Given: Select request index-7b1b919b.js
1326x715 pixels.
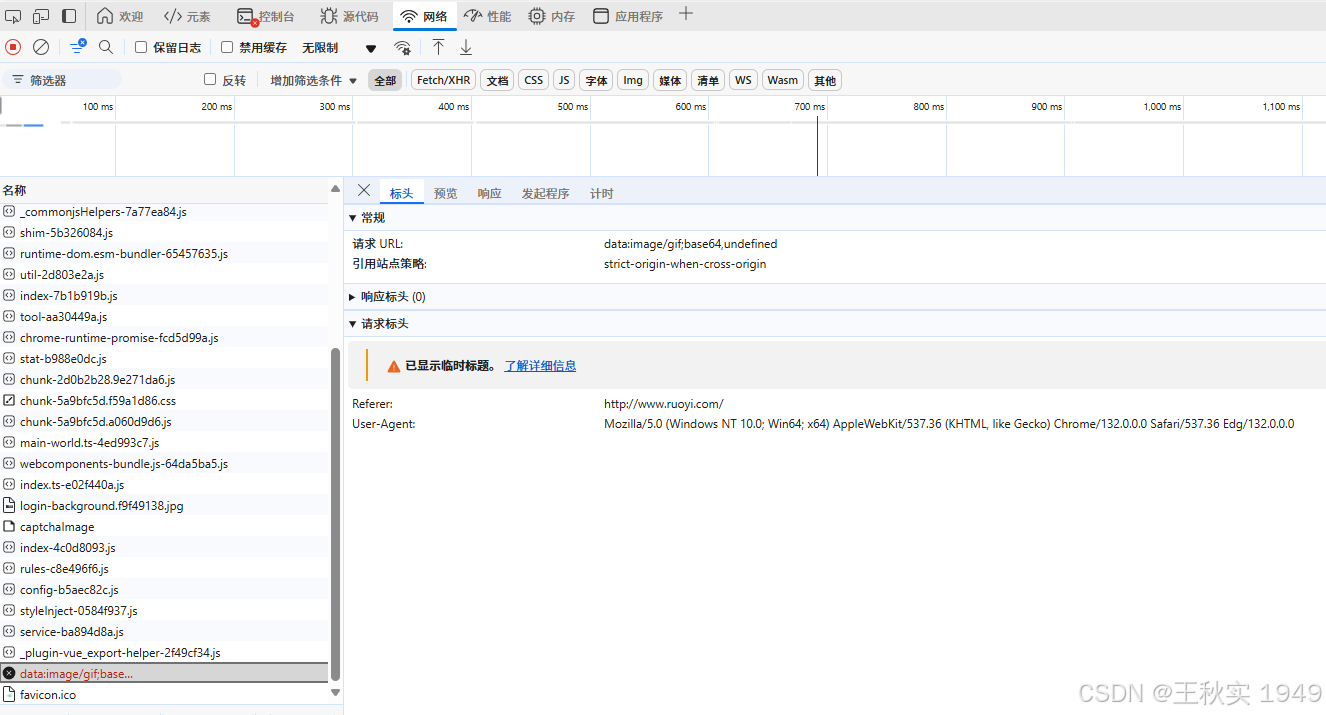Looking at the screenshot, I should tap(164, 295).
